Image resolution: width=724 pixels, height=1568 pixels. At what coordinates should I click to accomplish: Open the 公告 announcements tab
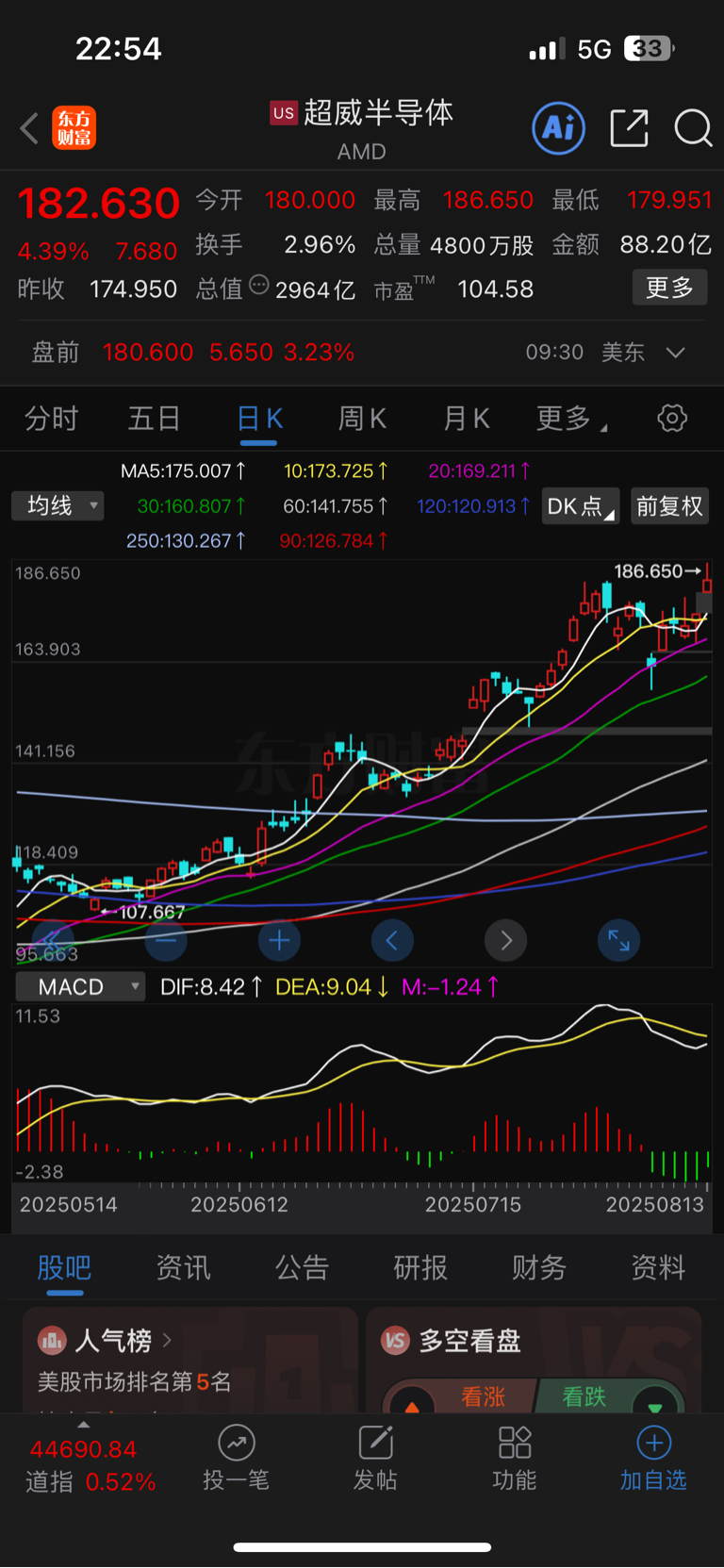(302, 1267)
